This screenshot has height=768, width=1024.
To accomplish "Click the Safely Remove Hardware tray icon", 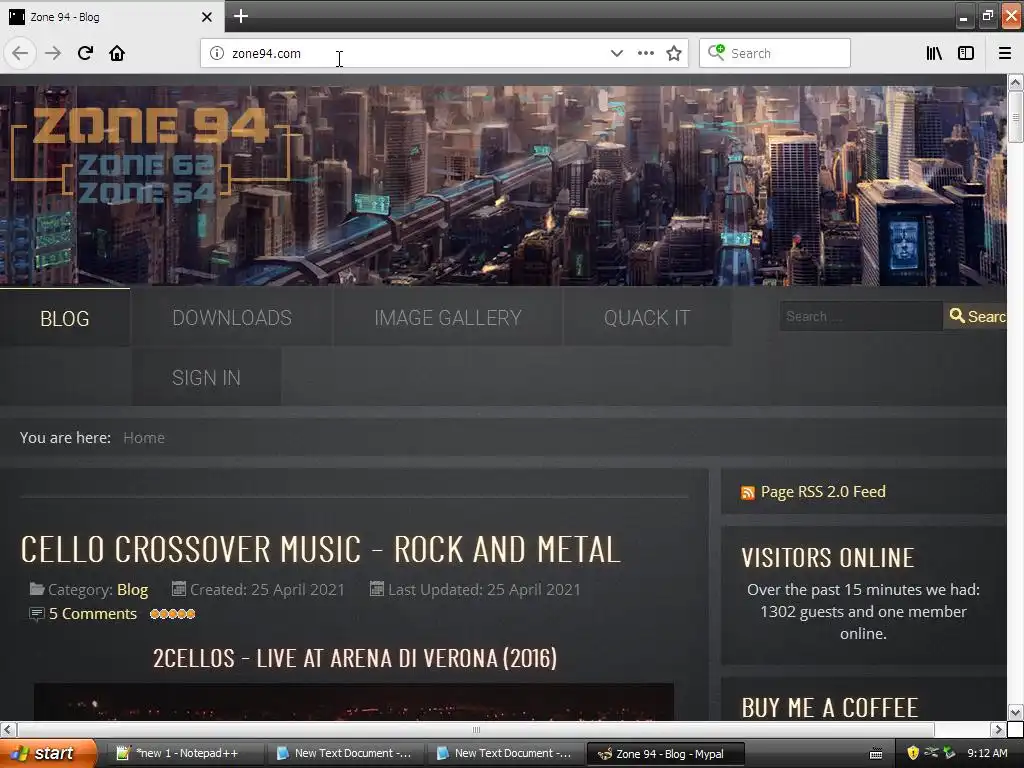I will pos(949,753).
